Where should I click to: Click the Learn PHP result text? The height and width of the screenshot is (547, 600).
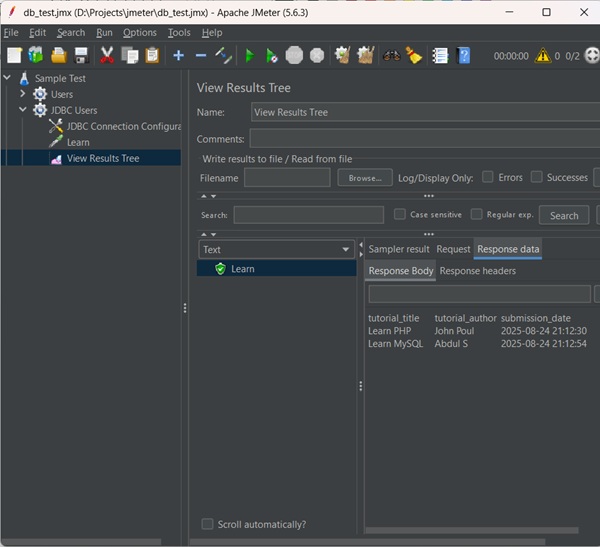[x=390, y=331]
